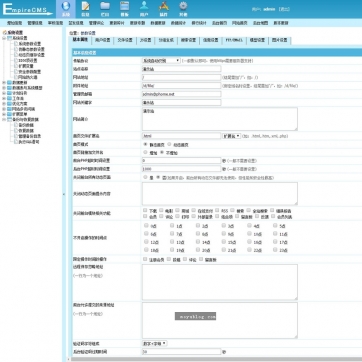The image size is (362, 362).
Task: Click the admin email input field
Action: [181, 94]
